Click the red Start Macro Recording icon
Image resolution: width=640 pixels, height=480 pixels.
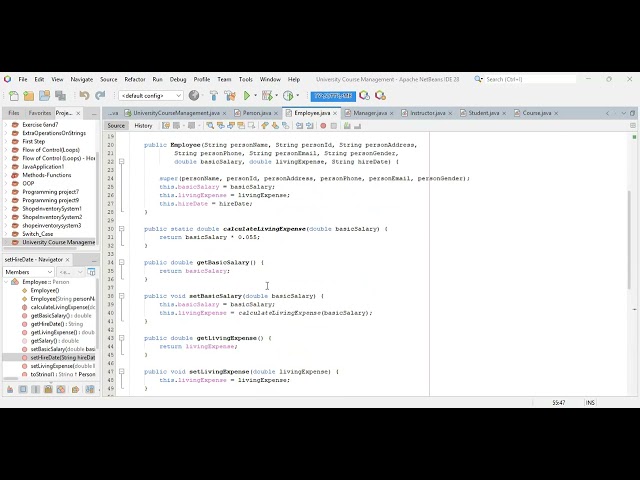pos(323,126)
